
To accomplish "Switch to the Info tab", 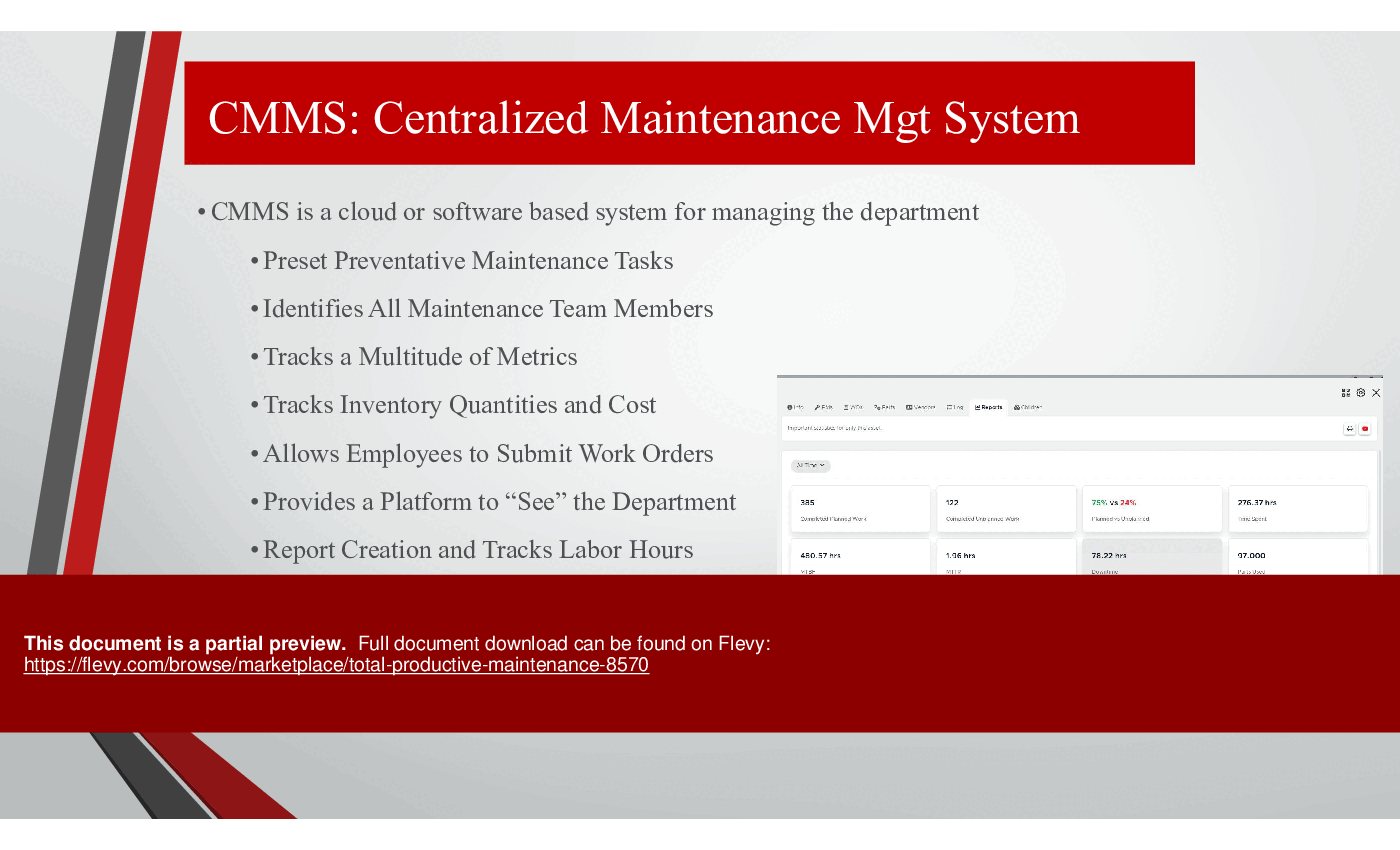I will point(795,407).
